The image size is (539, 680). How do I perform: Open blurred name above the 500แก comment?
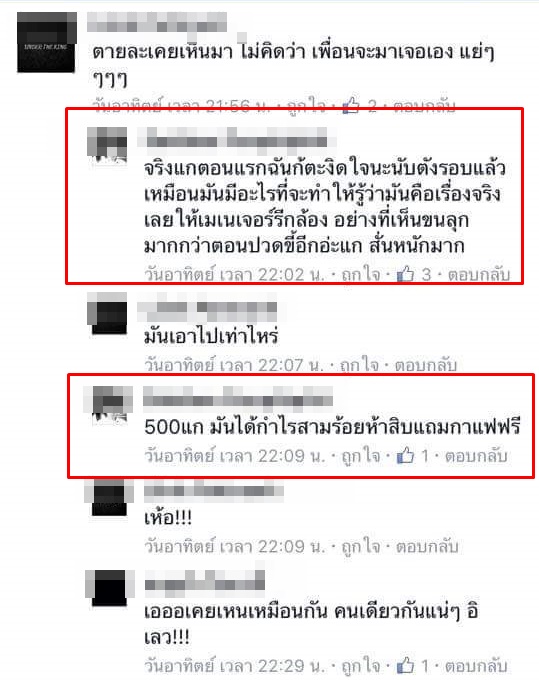tap(238, 396)
